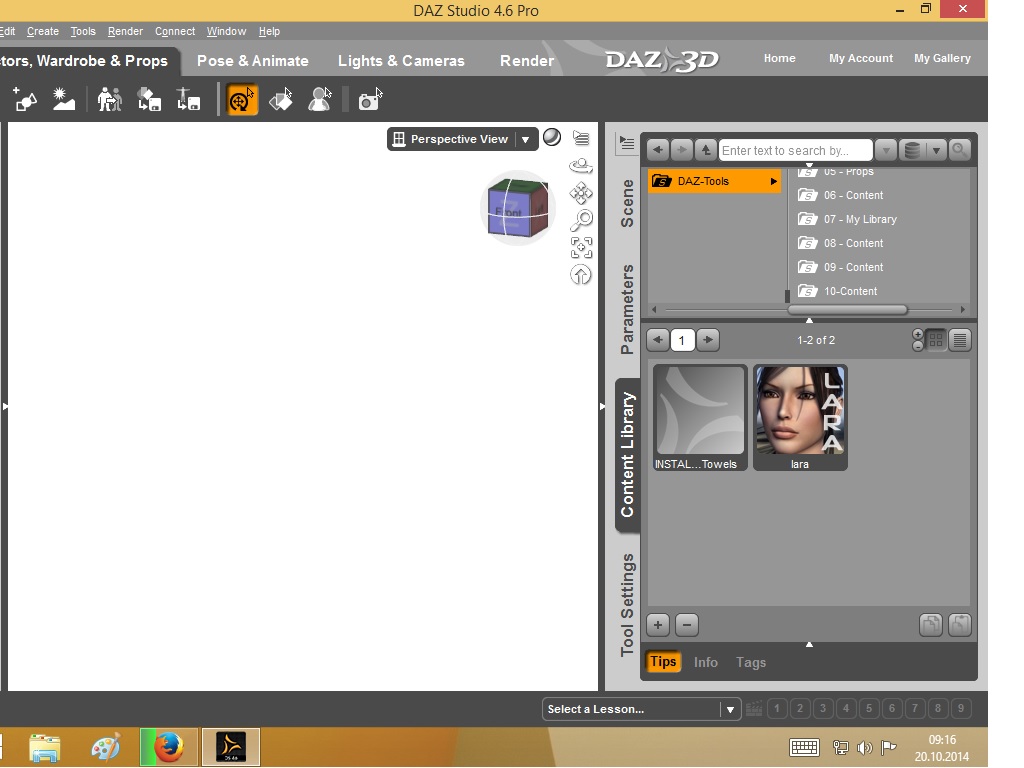Switch to icon grid view
The width and height of the screenshot is (1024, 768).
click(936, 340)
